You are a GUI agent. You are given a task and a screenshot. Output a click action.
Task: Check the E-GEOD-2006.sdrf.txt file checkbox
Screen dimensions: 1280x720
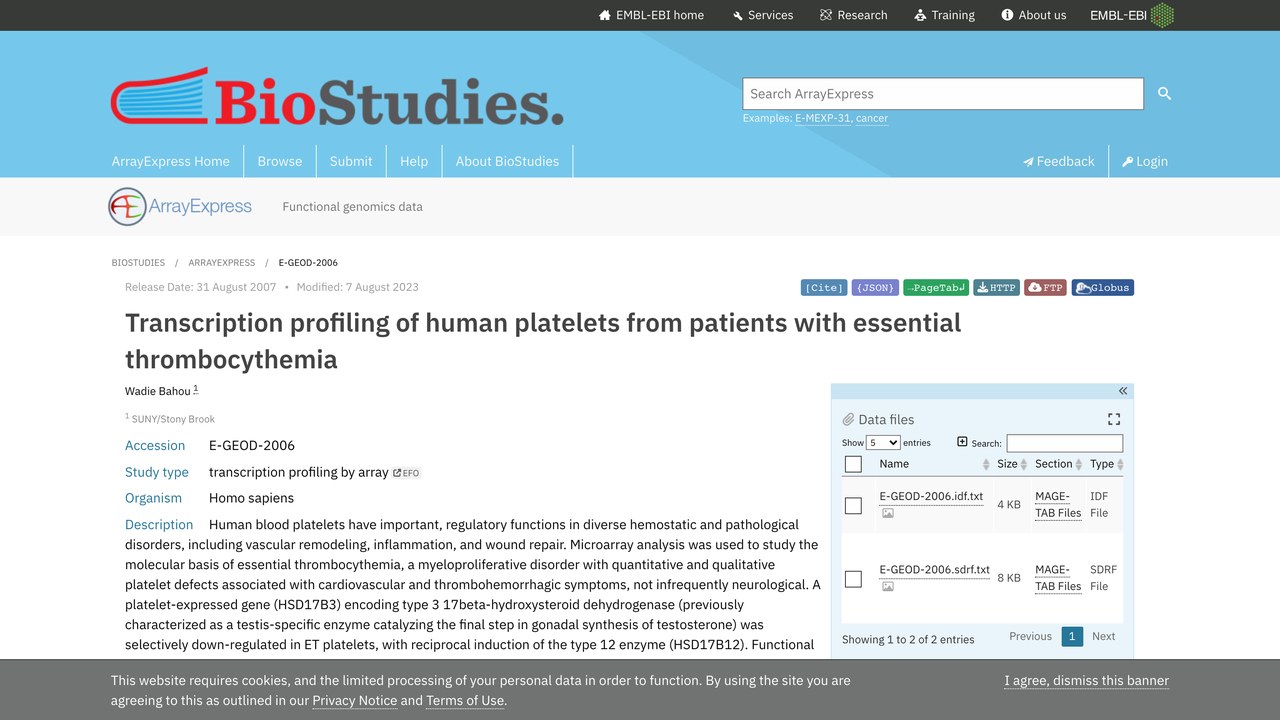[x=853, y=578]
